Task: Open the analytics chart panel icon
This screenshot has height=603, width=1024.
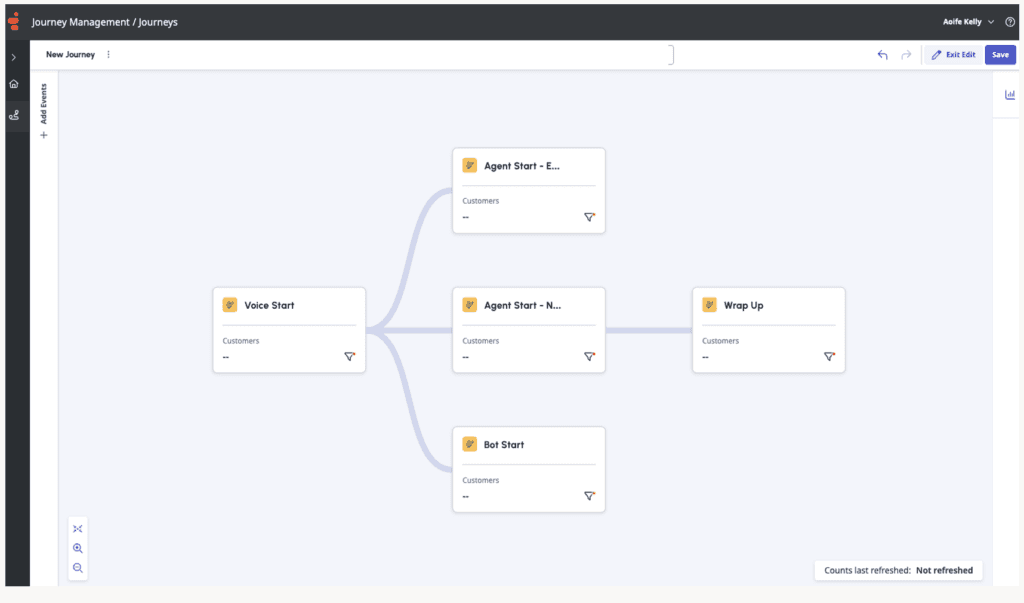Action: (x=1008, y=95)
